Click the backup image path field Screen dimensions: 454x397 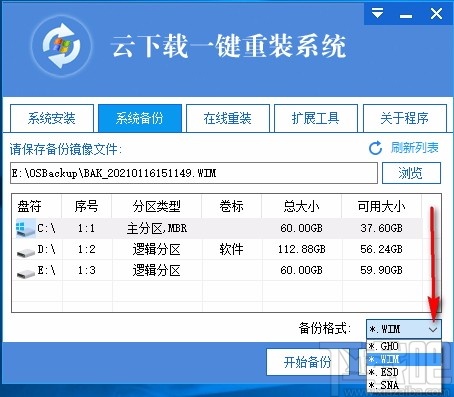(194, 173)
